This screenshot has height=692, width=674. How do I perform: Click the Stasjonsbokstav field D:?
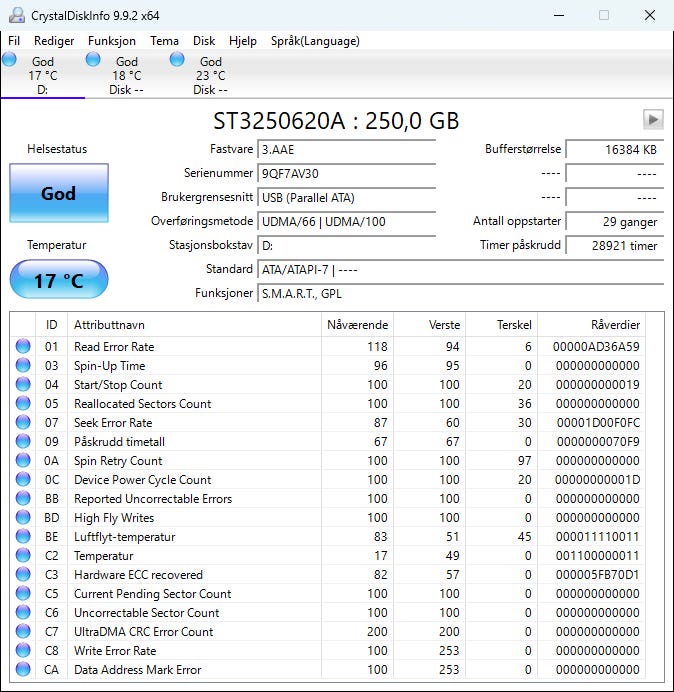pyautogui.click(x=346, y=245)
